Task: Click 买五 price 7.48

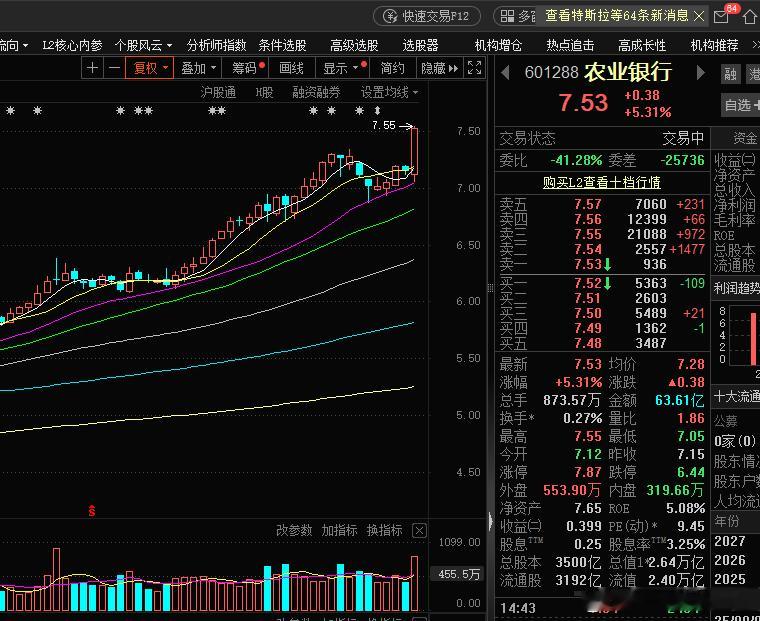Action: tap(587, 343)
